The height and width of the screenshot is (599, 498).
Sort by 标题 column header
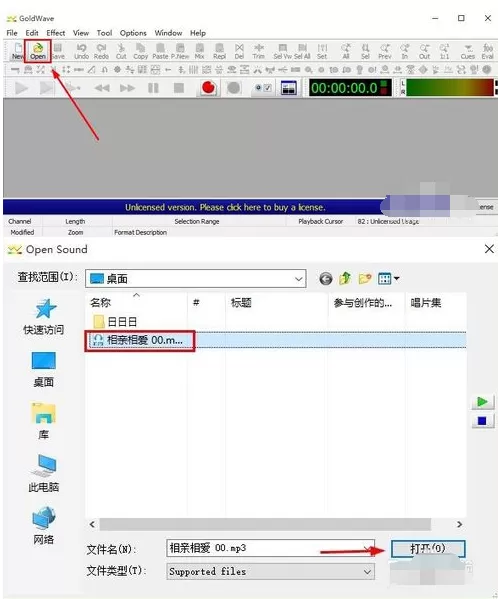[241, 303]
